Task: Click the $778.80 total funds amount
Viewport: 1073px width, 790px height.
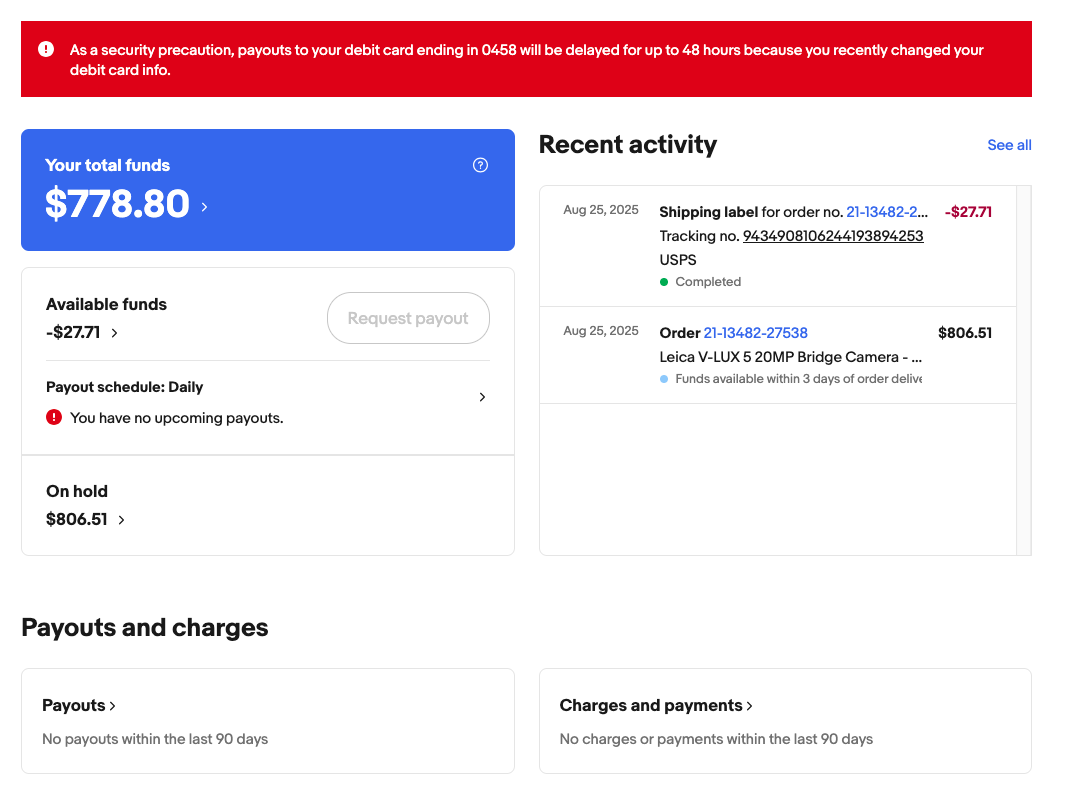Action: pyautogui.click(x=117, y=204)
